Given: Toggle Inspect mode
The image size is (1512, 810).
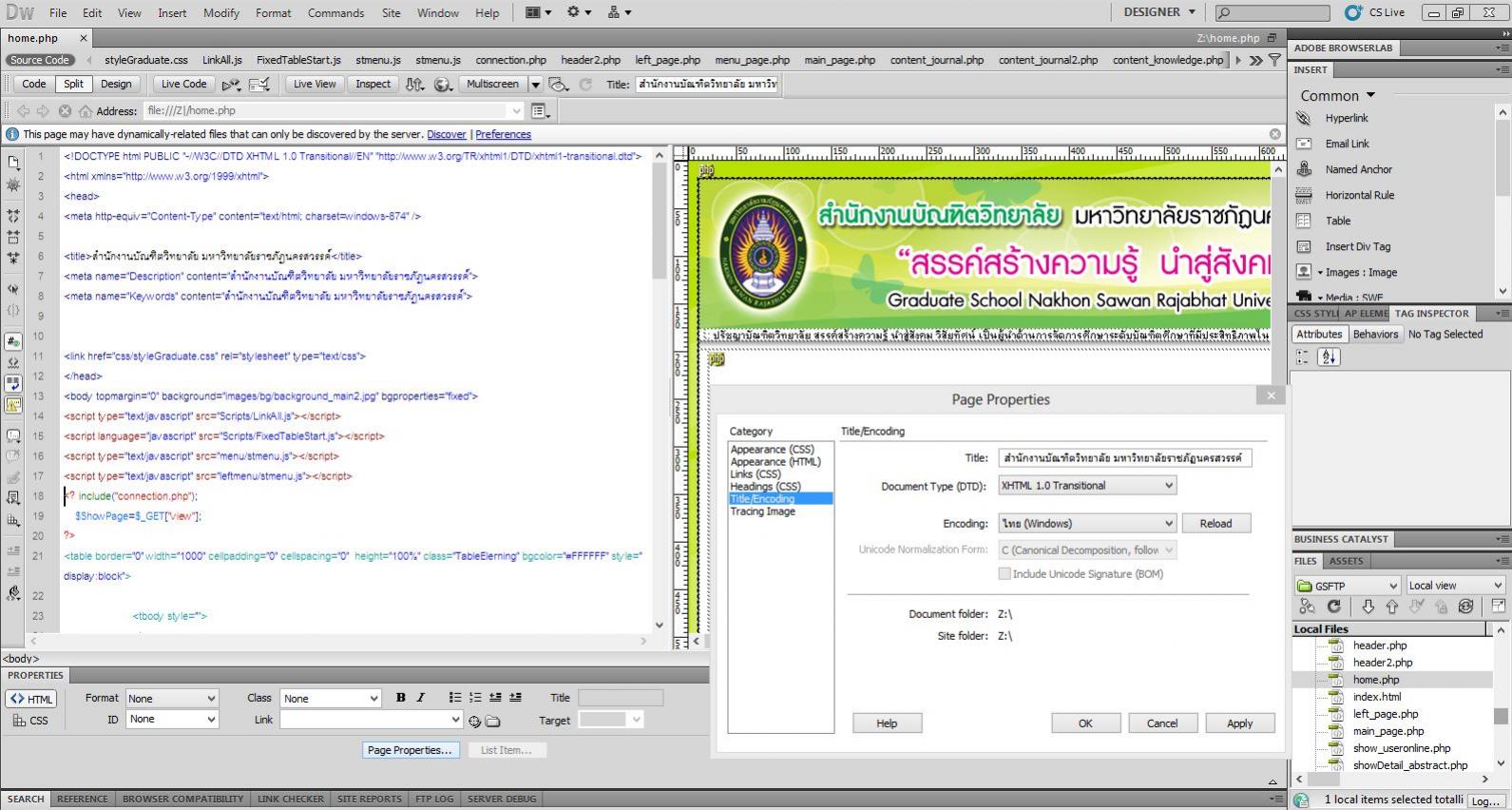Looking at the screenshot, I should (x=373, y=84).
